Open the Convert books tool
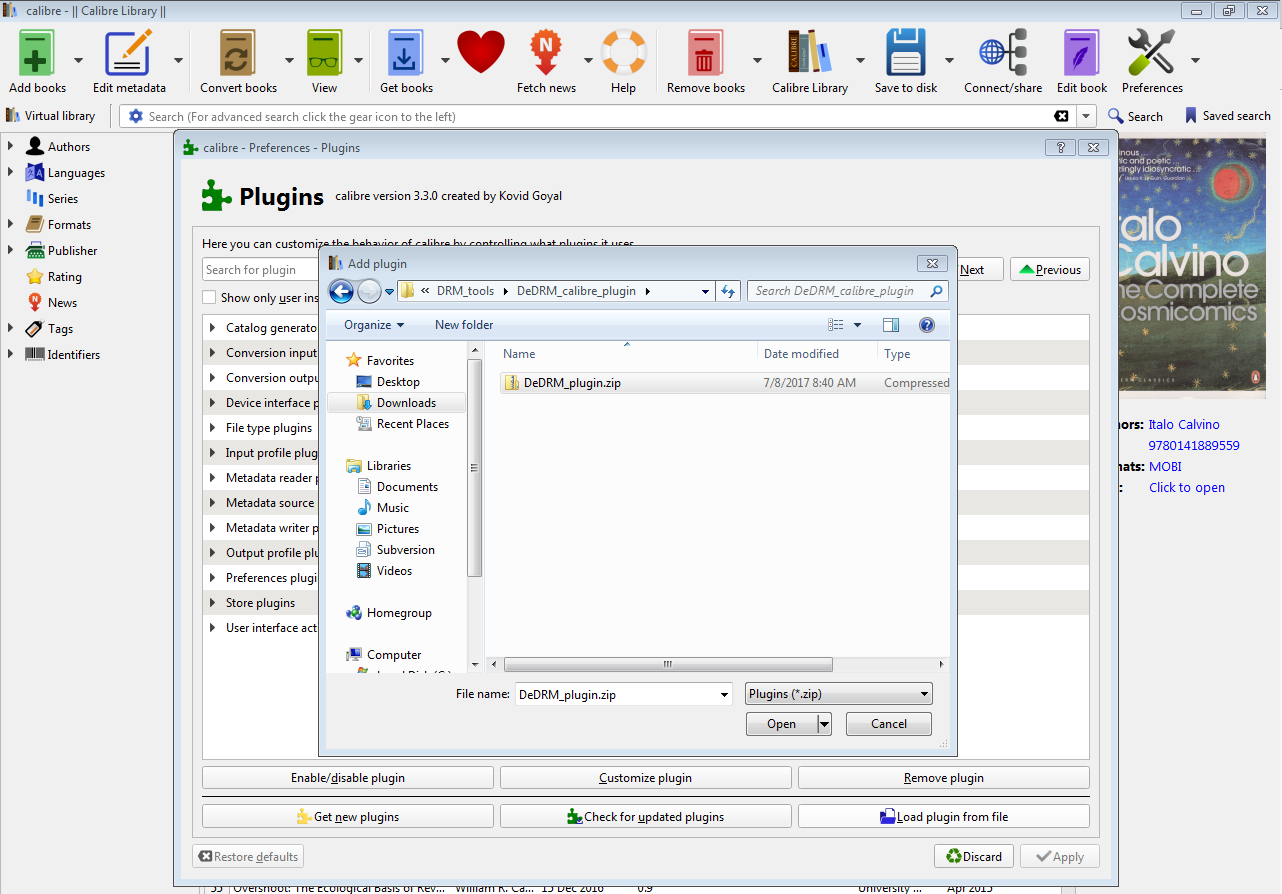Image resolution: width=1282 pixels, height=894 pixels. (236, 52)
